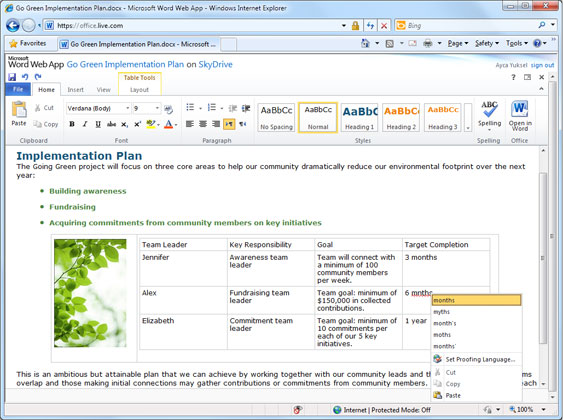The height and width of the screenshot is (420, 563).
Task: Open the SkyDrive link
Action: coord(215,64)
